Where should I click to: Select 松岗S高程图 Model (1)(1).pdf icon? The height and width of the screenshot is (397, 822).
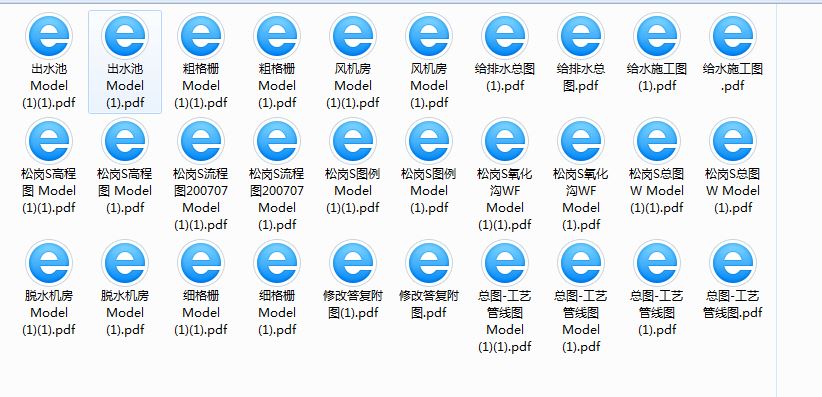point(49,141)
